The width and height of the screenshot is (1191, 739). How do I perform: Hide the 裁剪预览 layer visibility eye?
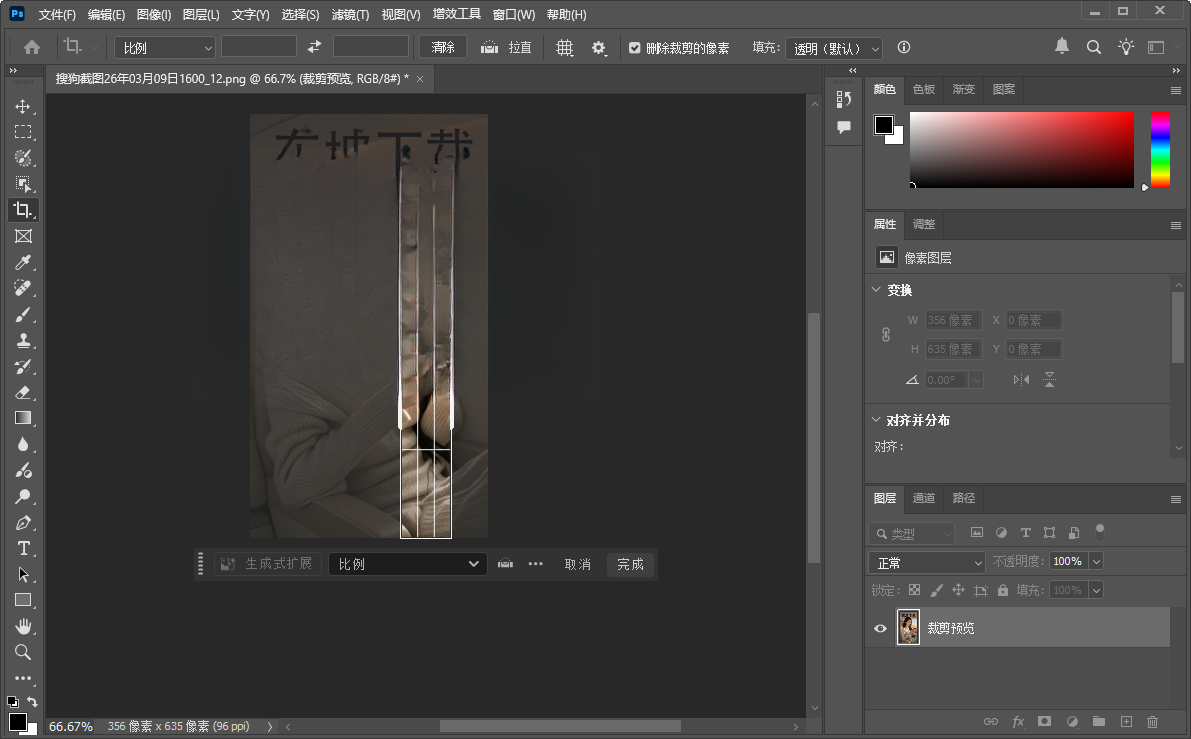[880, 628]
